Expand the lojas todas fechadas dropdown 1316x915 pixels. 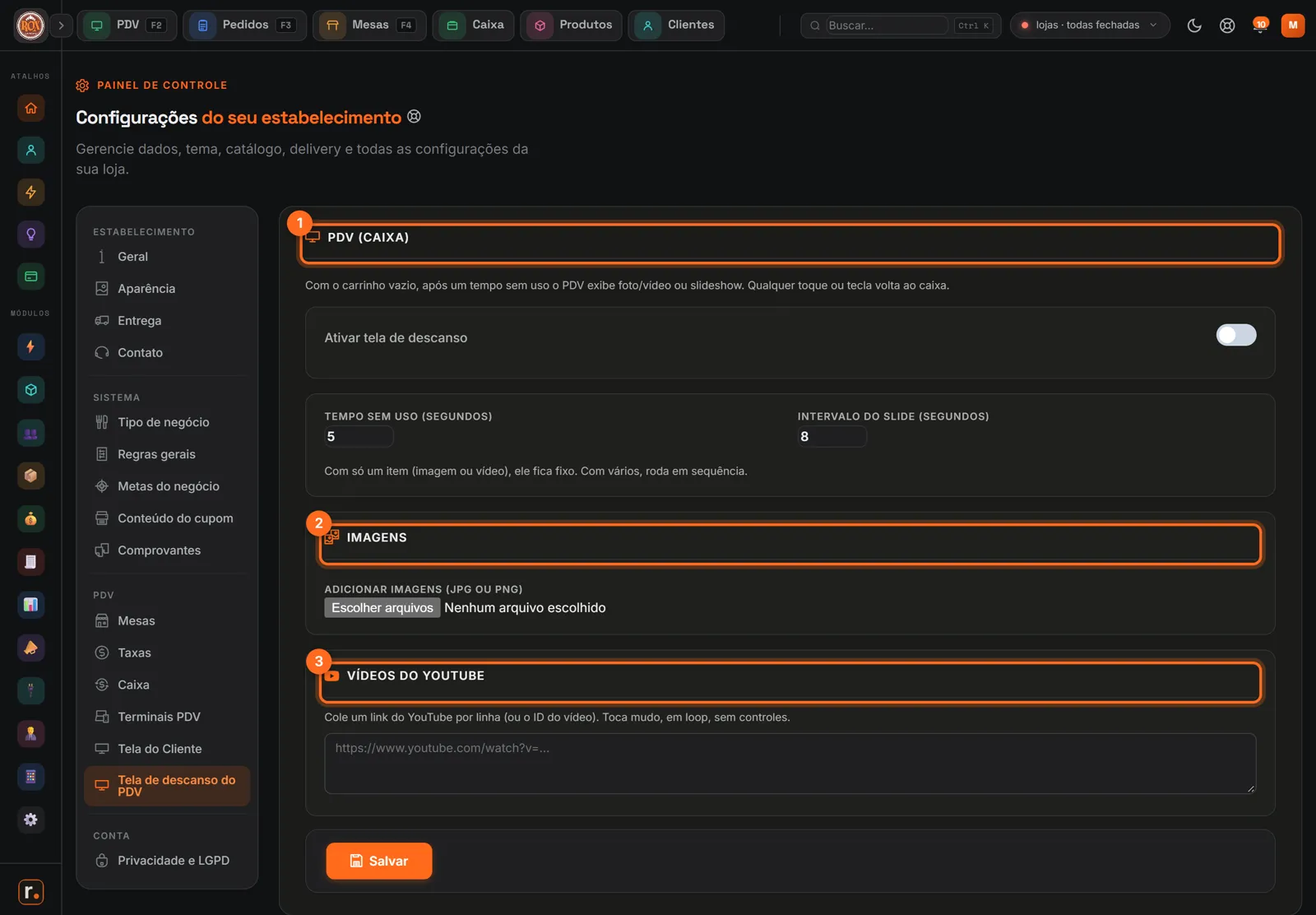click(x=1089, y=26)
